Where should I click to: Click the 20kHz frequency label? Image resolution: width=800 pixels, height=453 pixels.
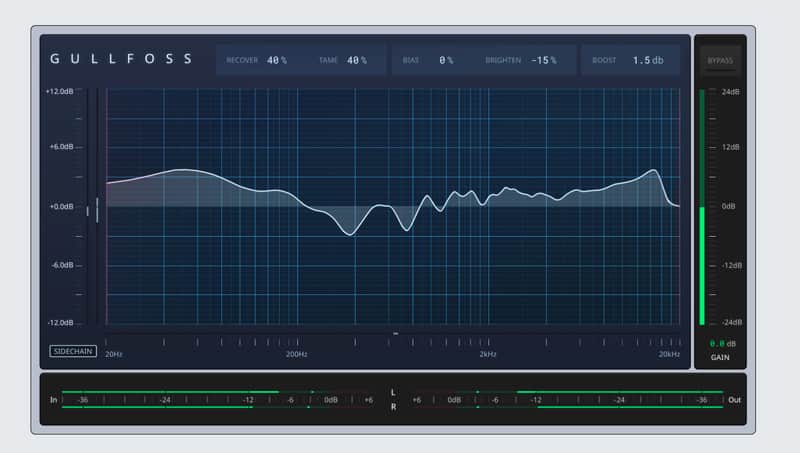669,354
